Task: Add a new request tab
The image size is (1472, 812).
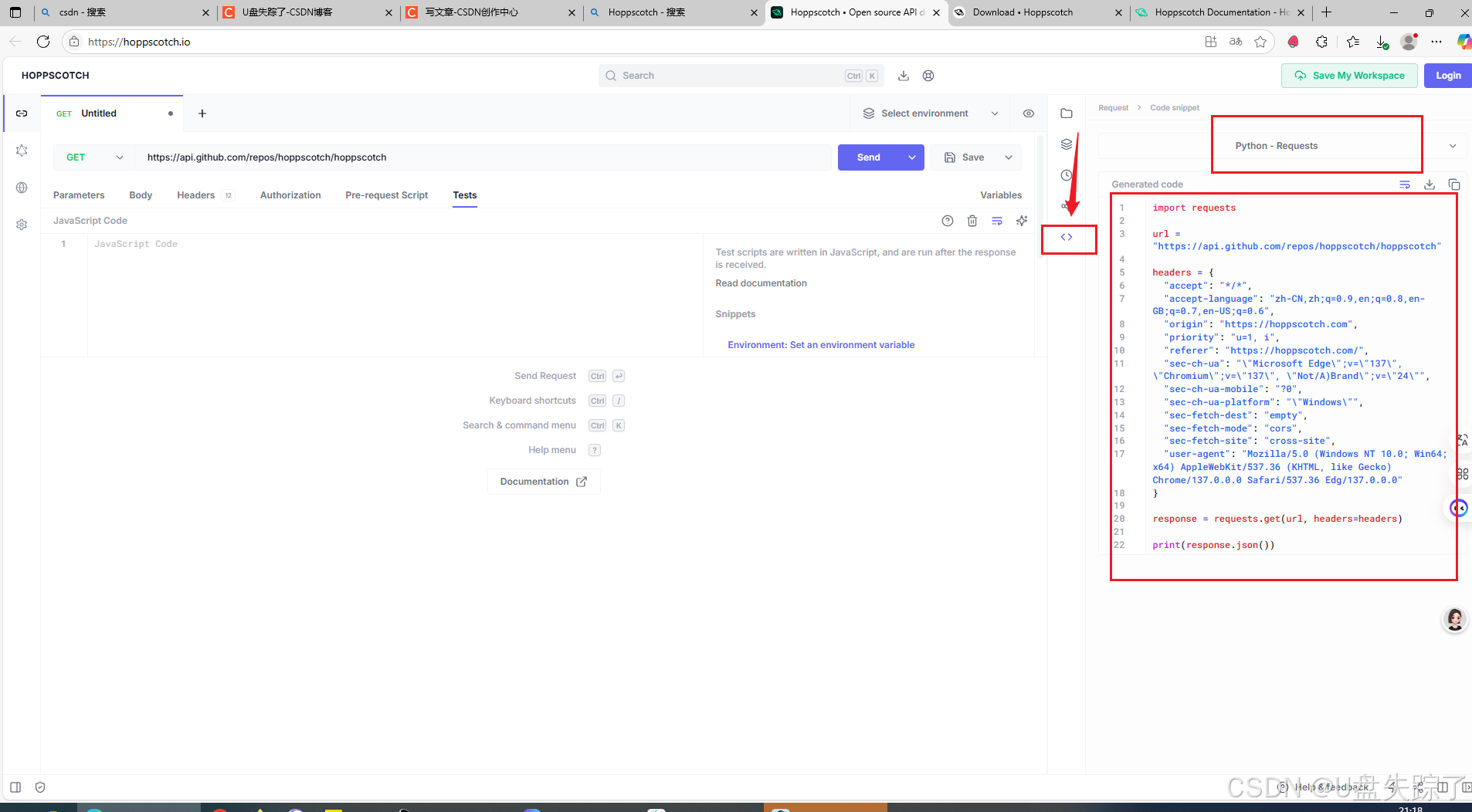Action: [202, 113]
